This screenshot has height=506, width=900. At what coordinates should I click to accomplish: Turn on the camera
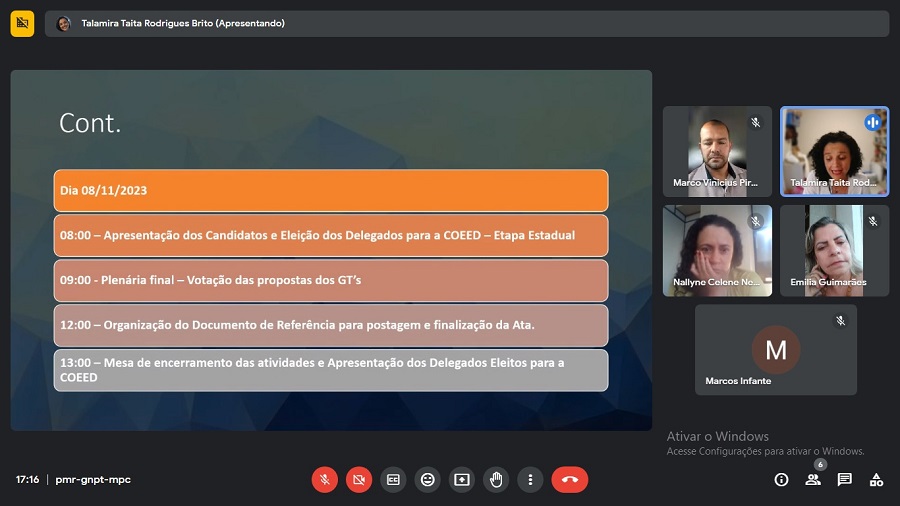(x=358, y=480)
